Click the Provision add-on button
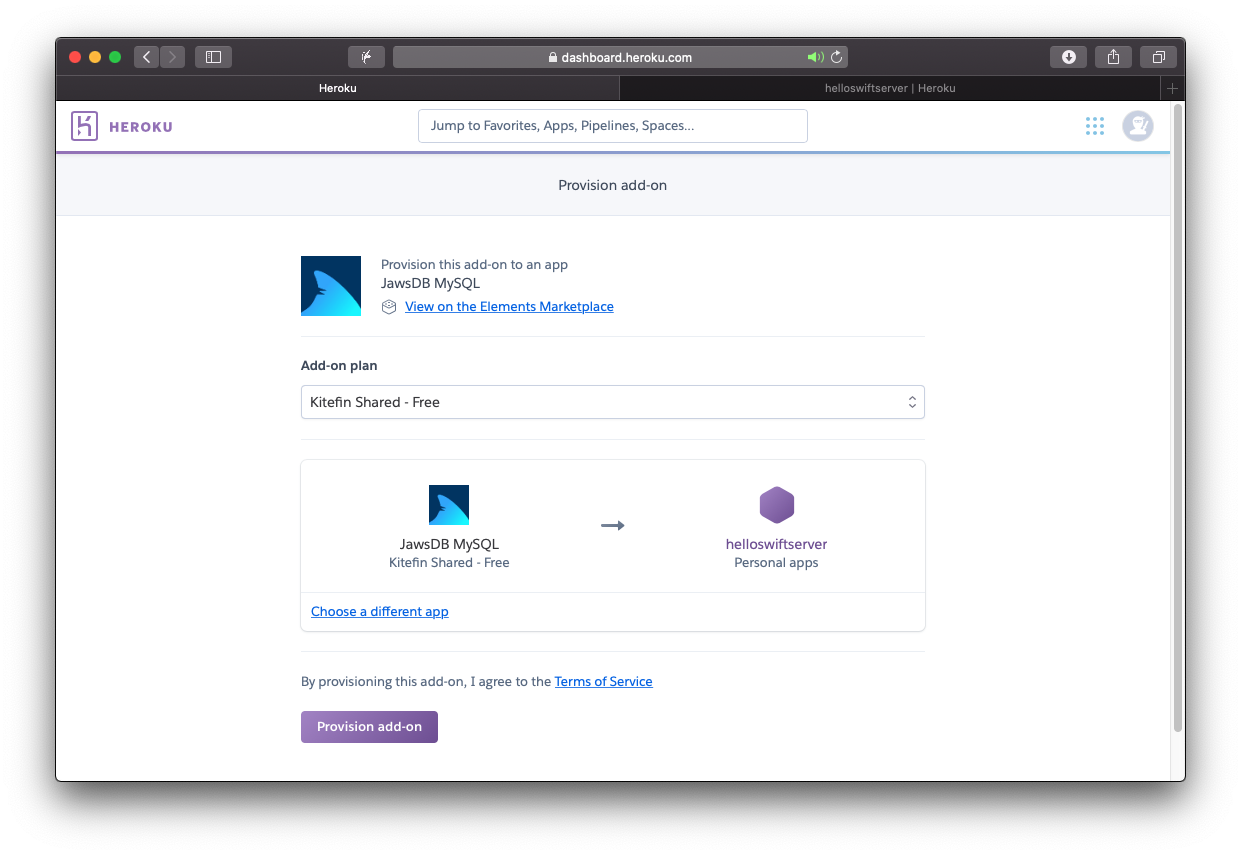 (369, 727)
